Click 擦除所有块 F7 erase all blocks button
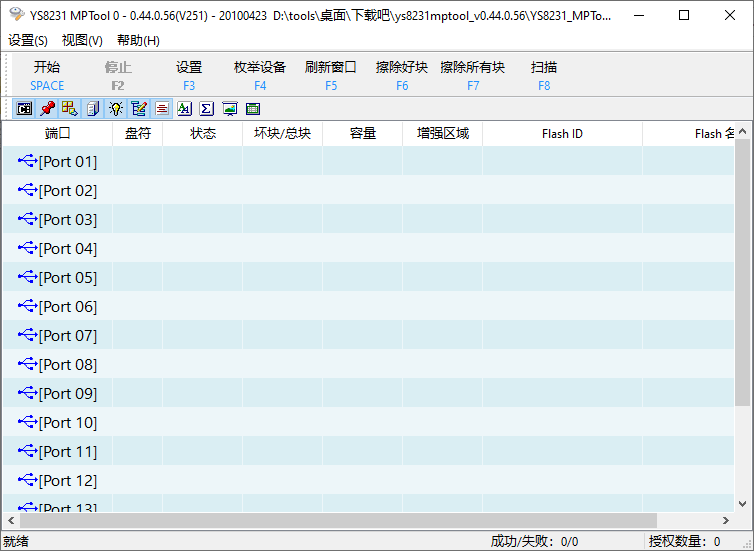This screenshot has height=551, width=754. pyautogui.click(x=473, y=75)
